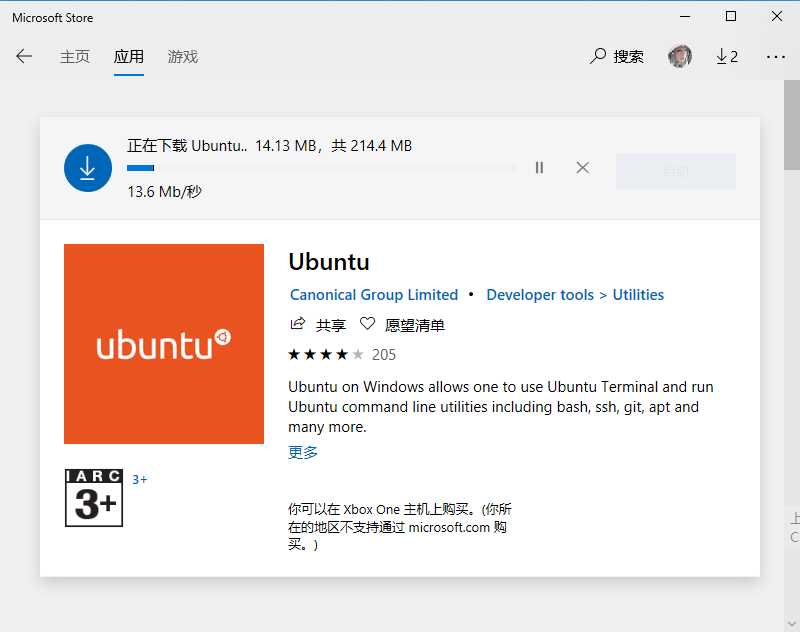Open the user account avatar
Image resolution: width=800 pixels, height=632 pixels.
680,56
